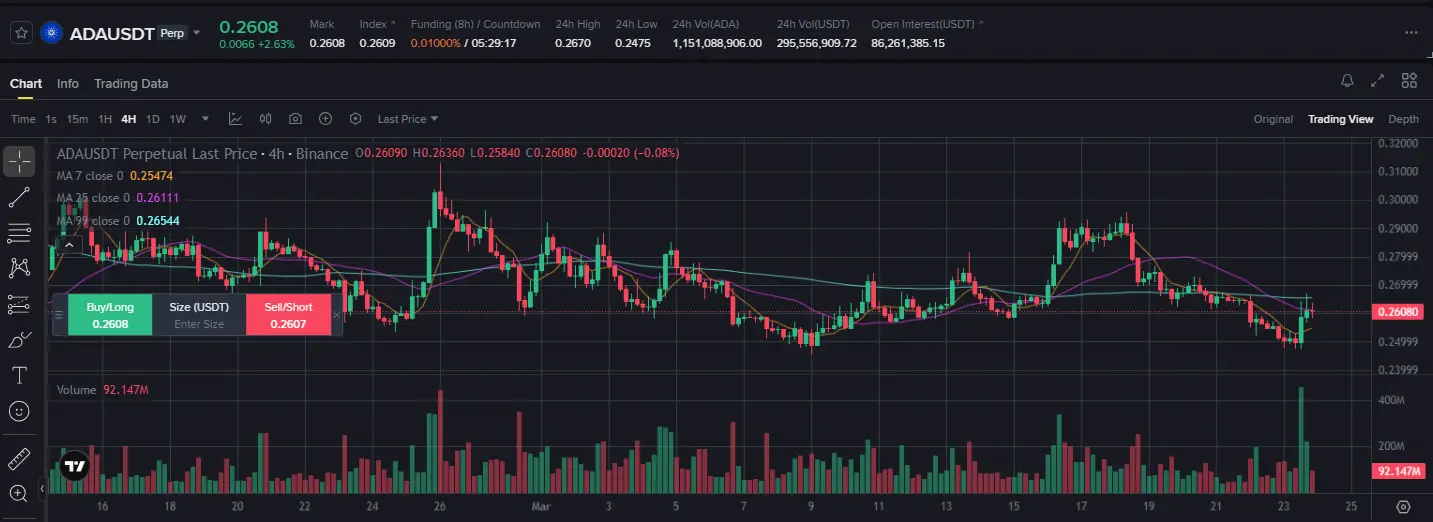Screen dimensions: 1433x522
Task: Add ADAUSDT to favorites with star icon
Action: (x=21, y=33)
